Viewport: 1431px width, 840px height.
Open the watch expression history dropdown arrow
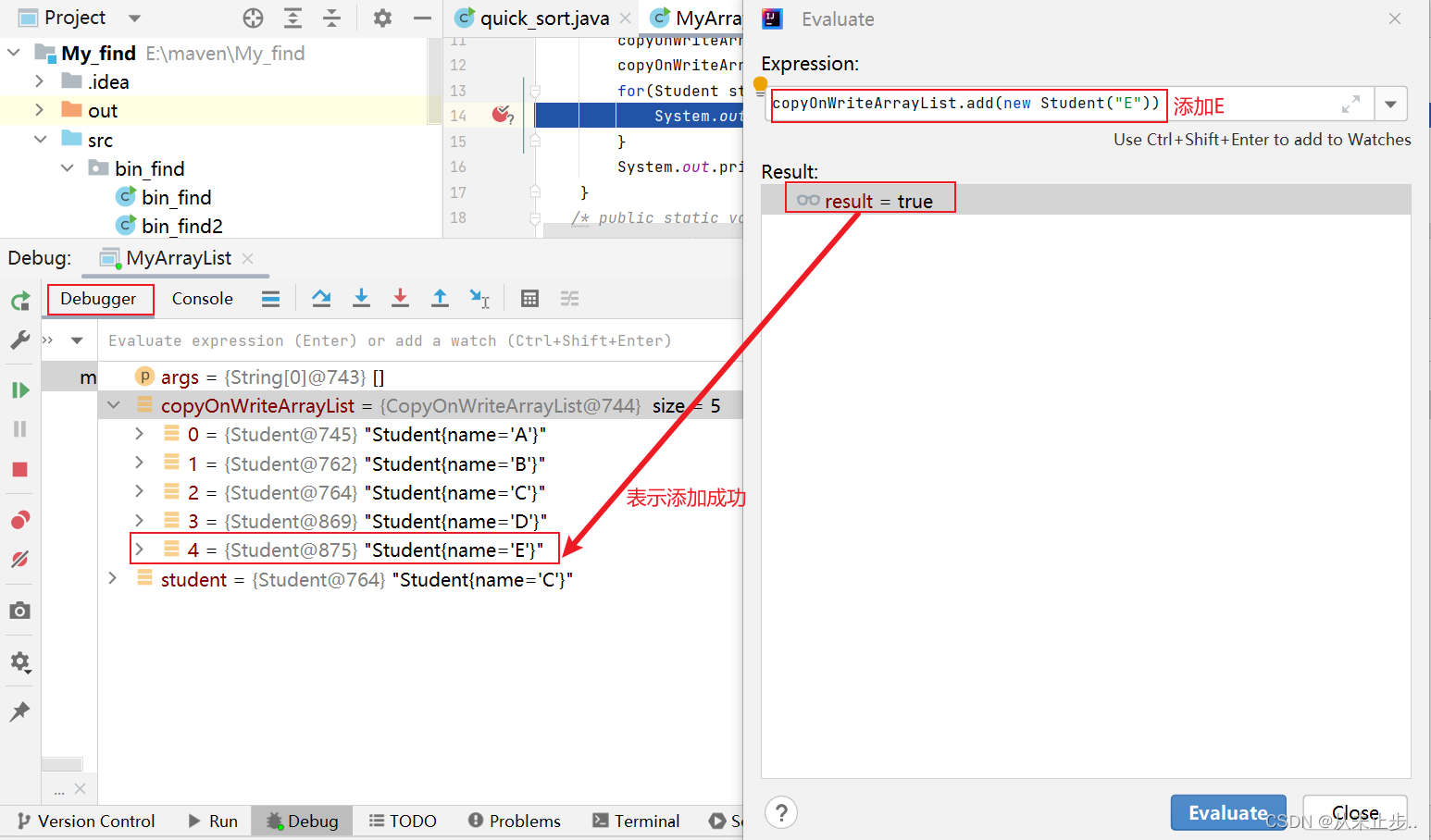[77, 340]
